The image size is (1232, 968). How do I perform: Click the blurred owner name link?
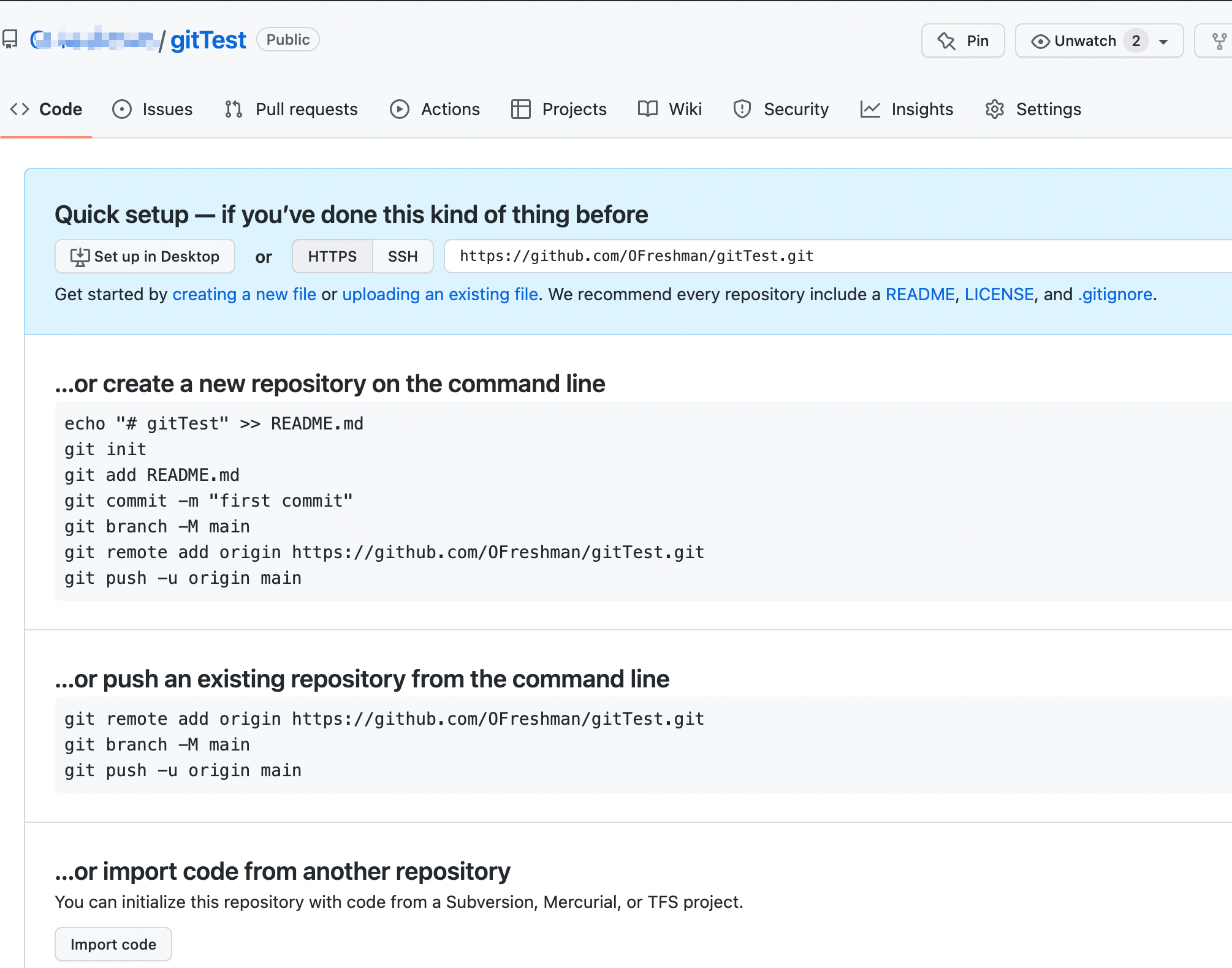pyautogui.click(x=93, y=40)
